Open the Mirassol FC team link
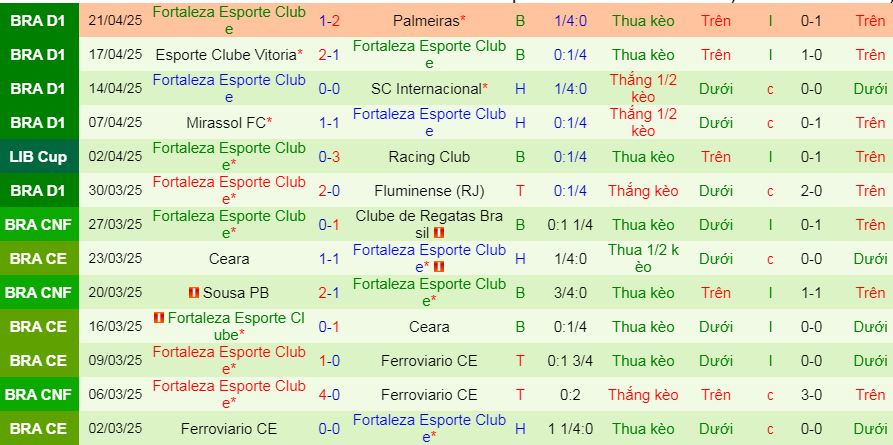Viewport: 893px width, 445px height. click(x=229, y=123)
